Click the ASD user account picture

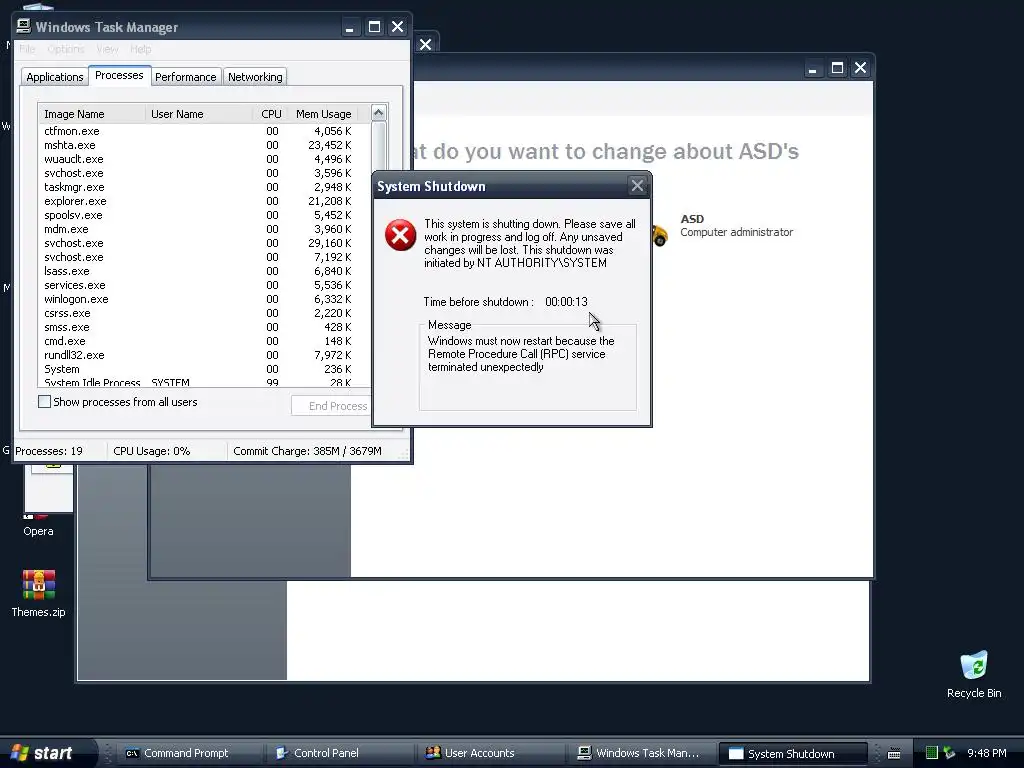(660, 234)
